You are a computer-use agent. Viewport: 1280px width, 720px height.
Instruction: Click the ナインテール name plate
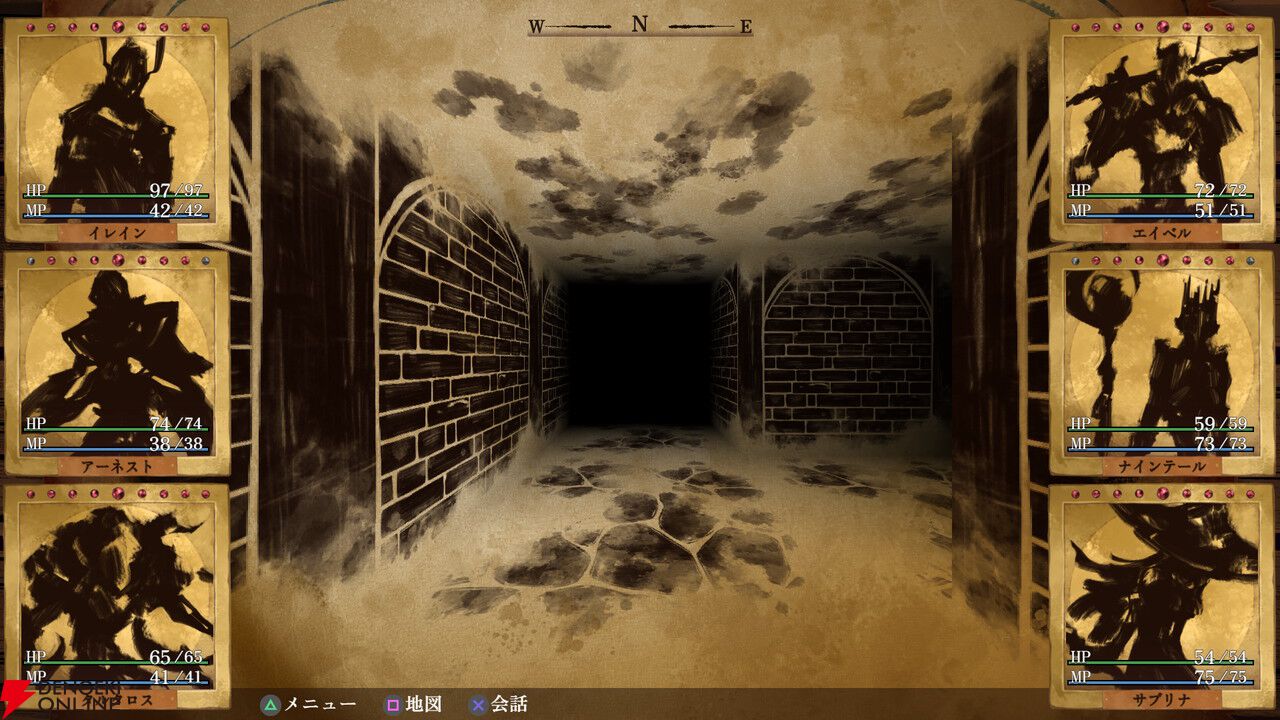pyautogui.click(x=1161, y=466)
